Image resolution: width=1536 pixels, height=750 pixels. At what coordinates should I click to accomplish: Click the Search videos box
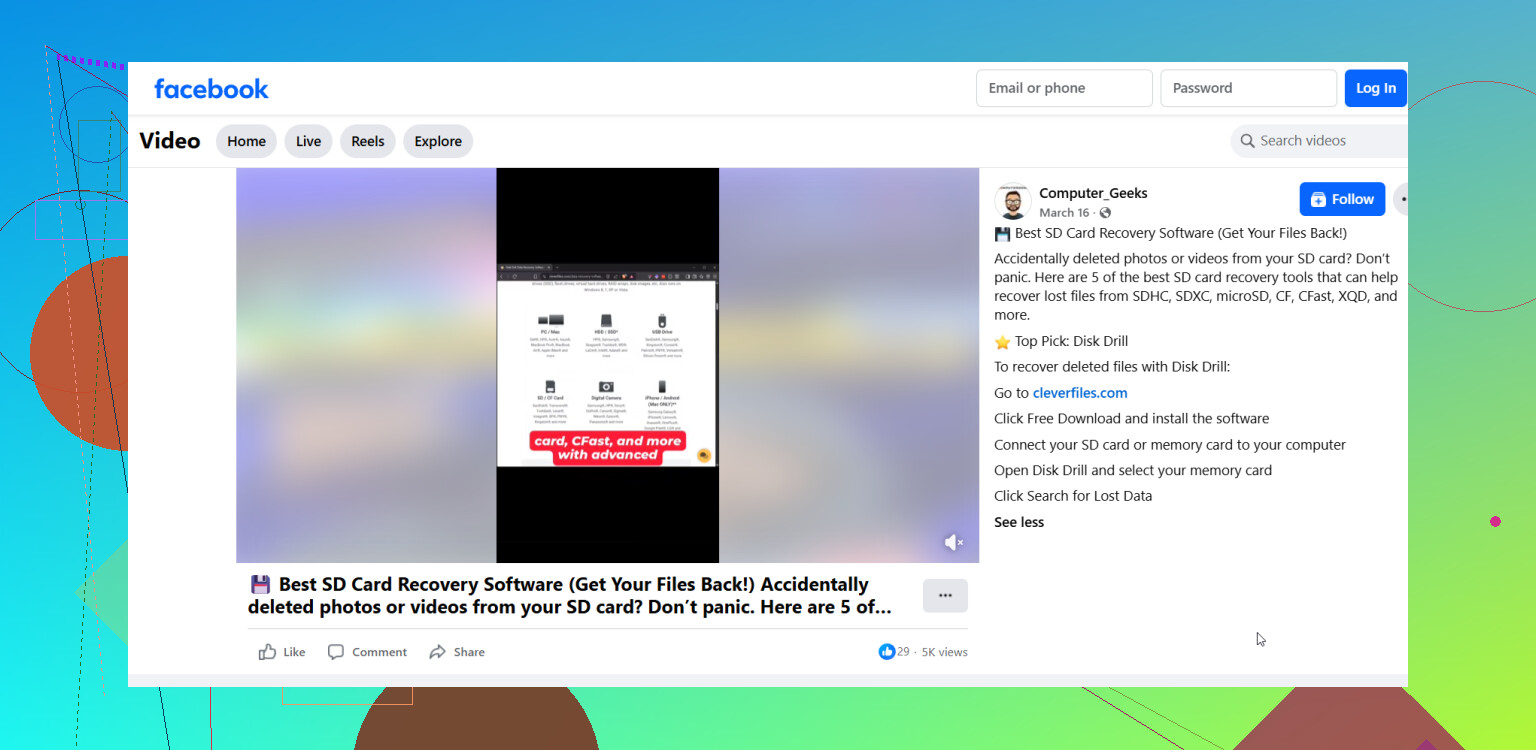[x=1319, y=141]
